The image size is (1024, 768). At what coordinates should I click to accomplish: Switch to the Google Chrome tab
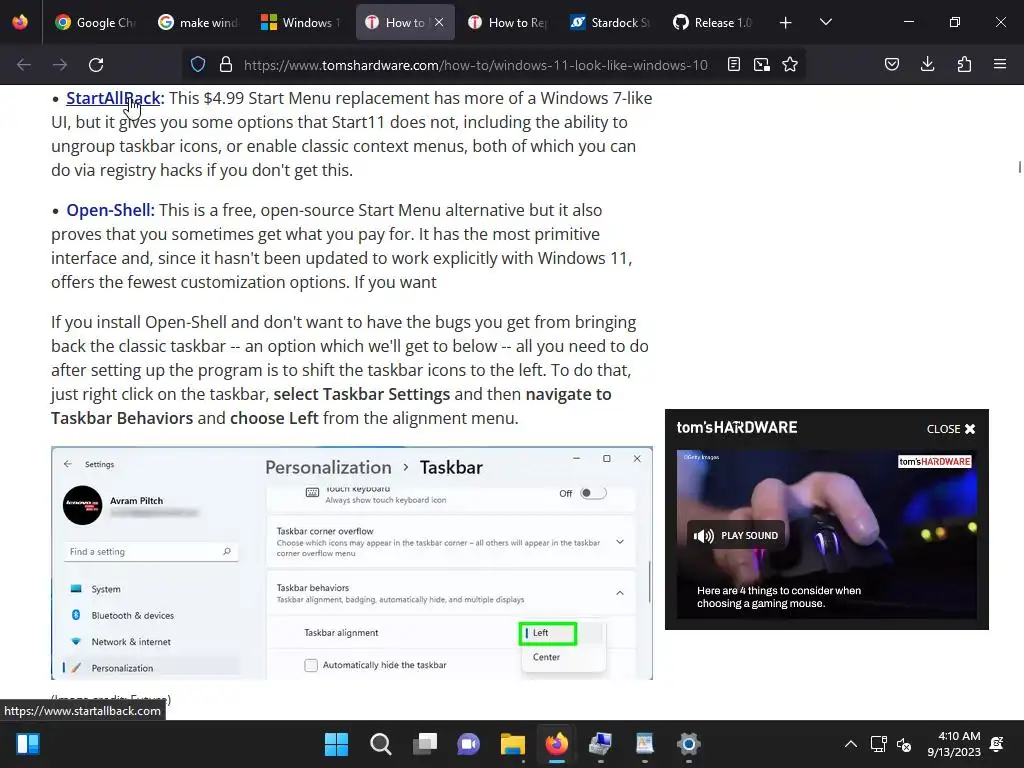click(x=95, y=22)
